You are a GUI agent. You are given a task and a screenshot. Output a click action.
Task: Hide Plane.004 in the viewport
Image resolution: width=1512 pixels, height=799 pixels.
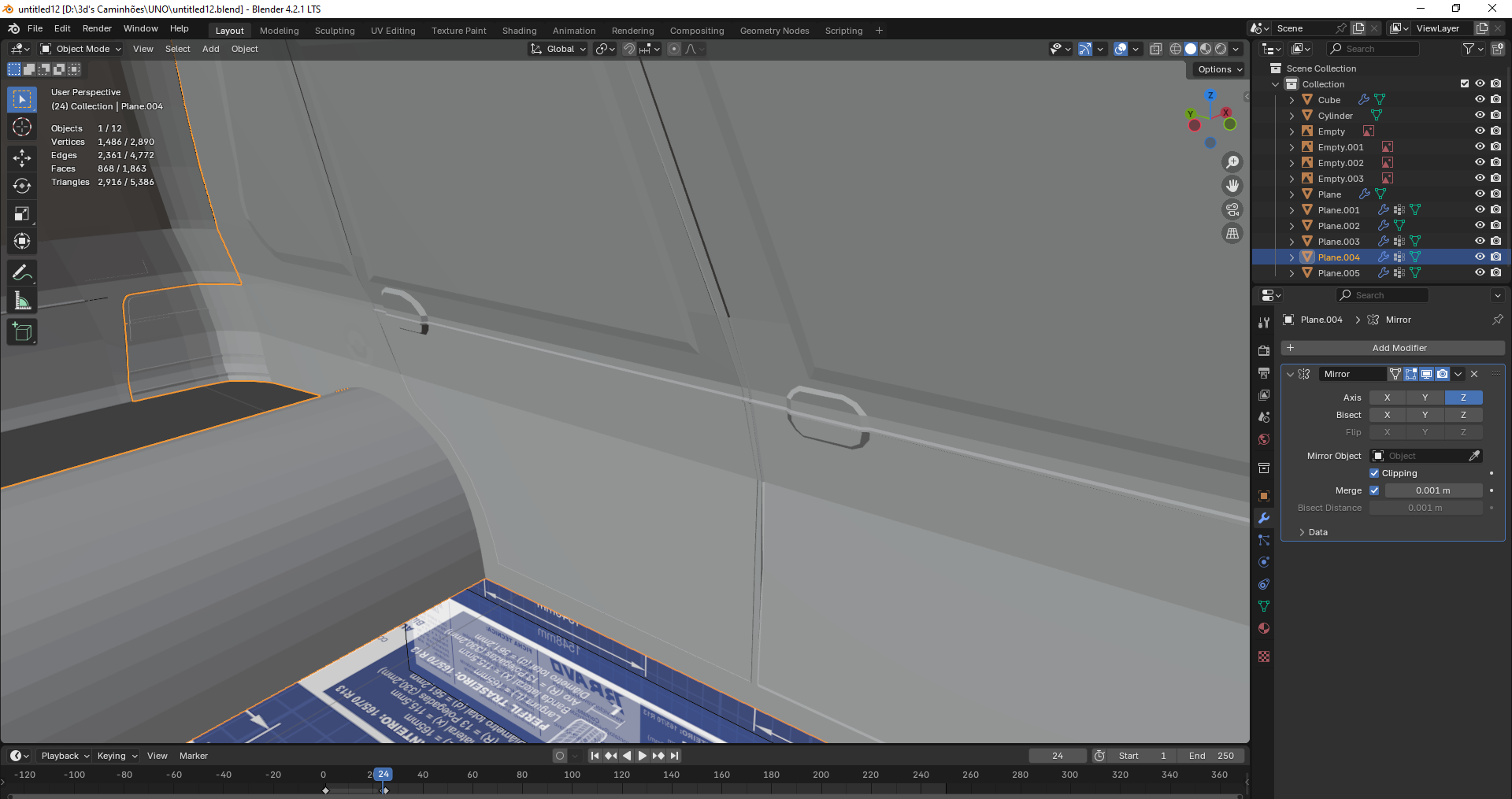click(x=1480, y=257)
